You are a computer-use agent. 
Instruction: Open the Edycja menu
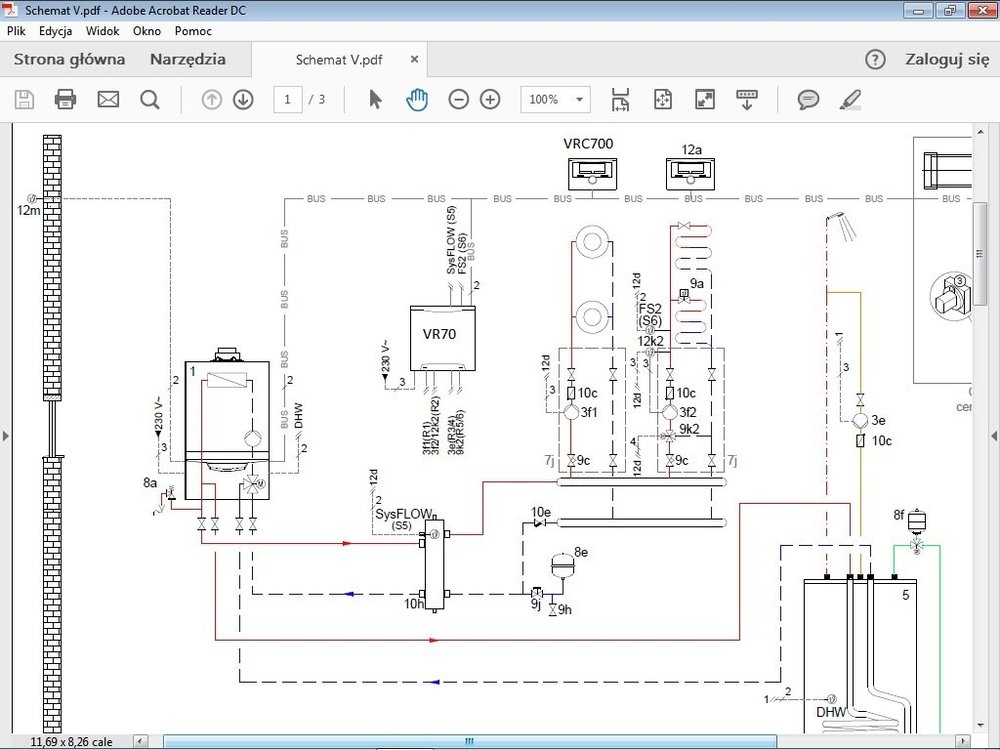coord(56,31)
